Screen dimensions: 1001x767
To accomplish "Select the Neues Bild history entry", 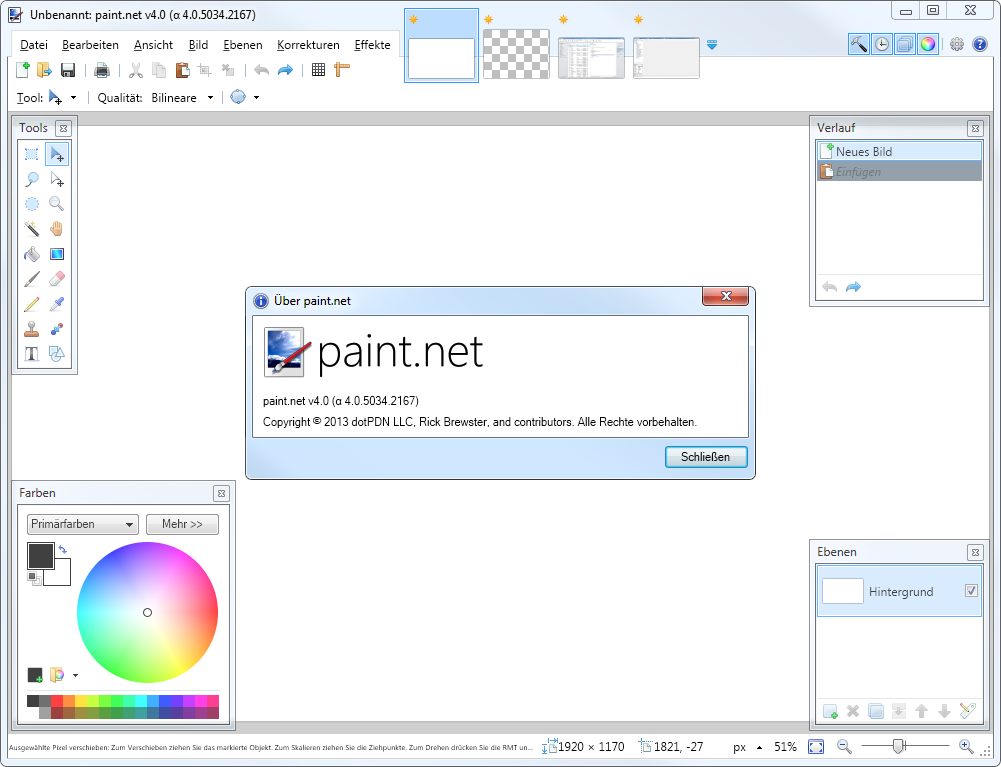I will (x=899, y=151).
